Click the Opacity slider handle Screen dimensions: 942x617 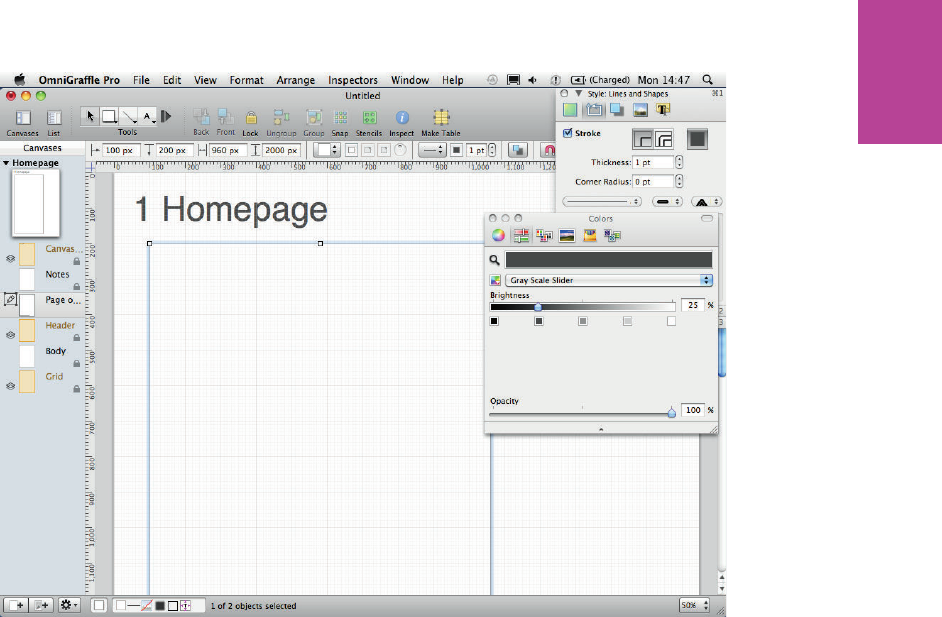(x=672, y=412)
